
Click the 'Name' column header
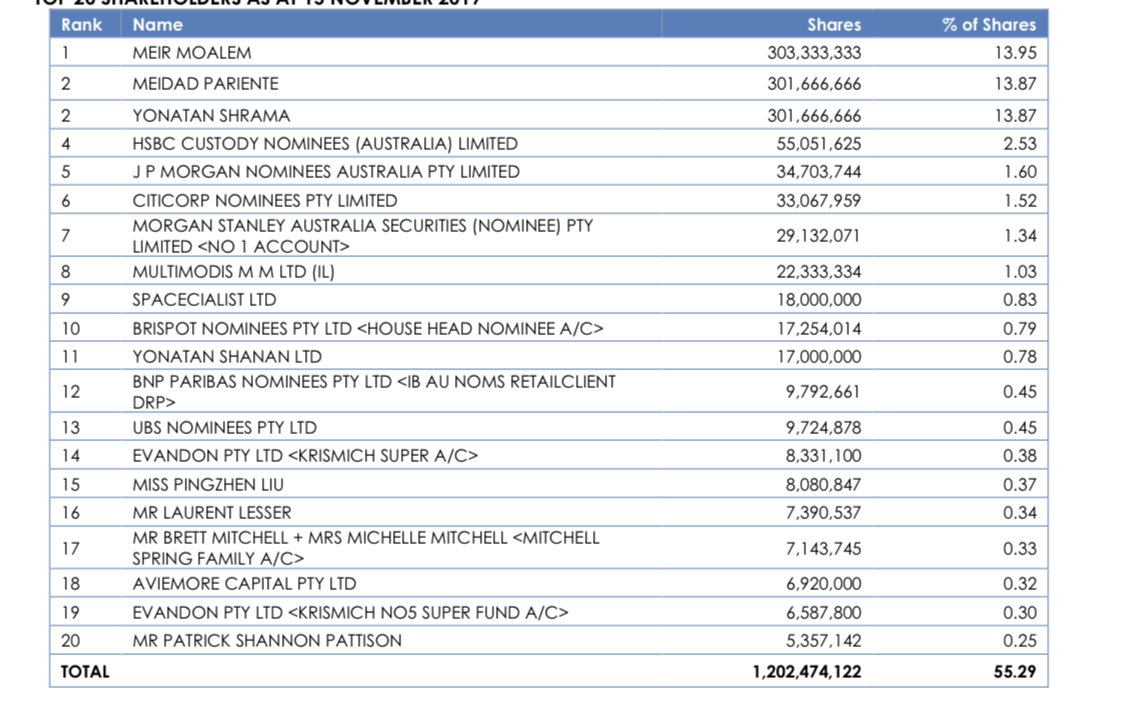(157, 24)
